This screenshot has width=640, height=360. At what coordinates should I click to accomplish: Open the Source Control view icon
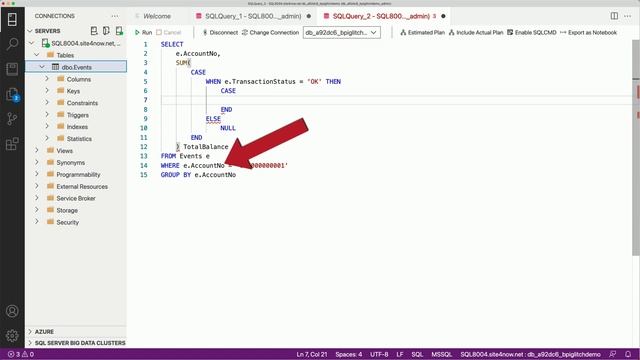tap(12, 119)
